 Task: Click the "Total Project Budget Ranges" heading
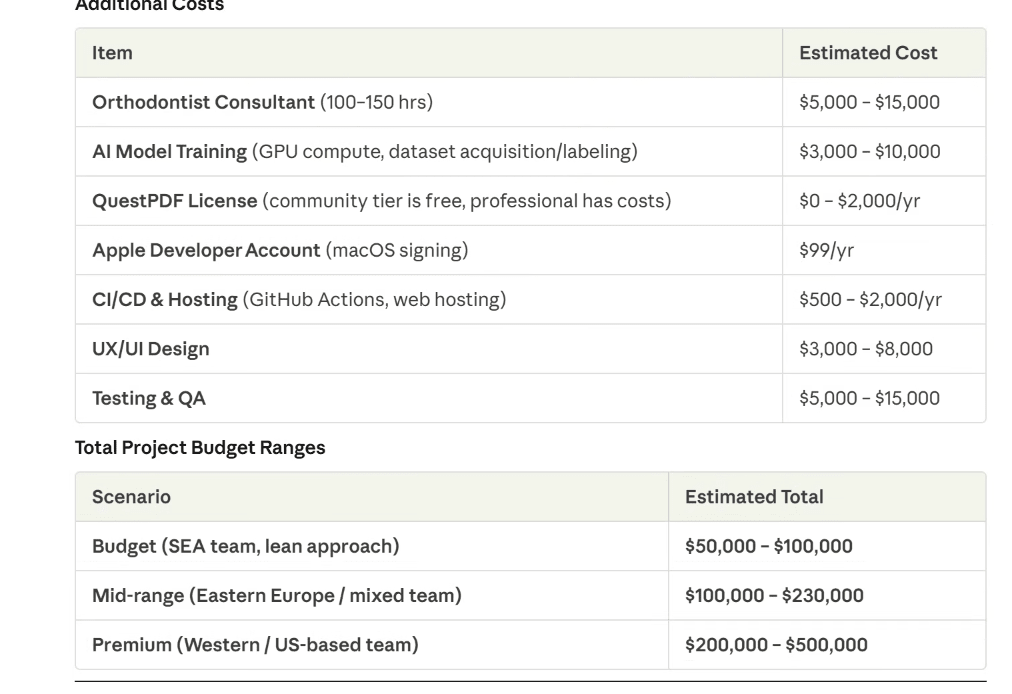pyautogui.click(x=200, y=448)
